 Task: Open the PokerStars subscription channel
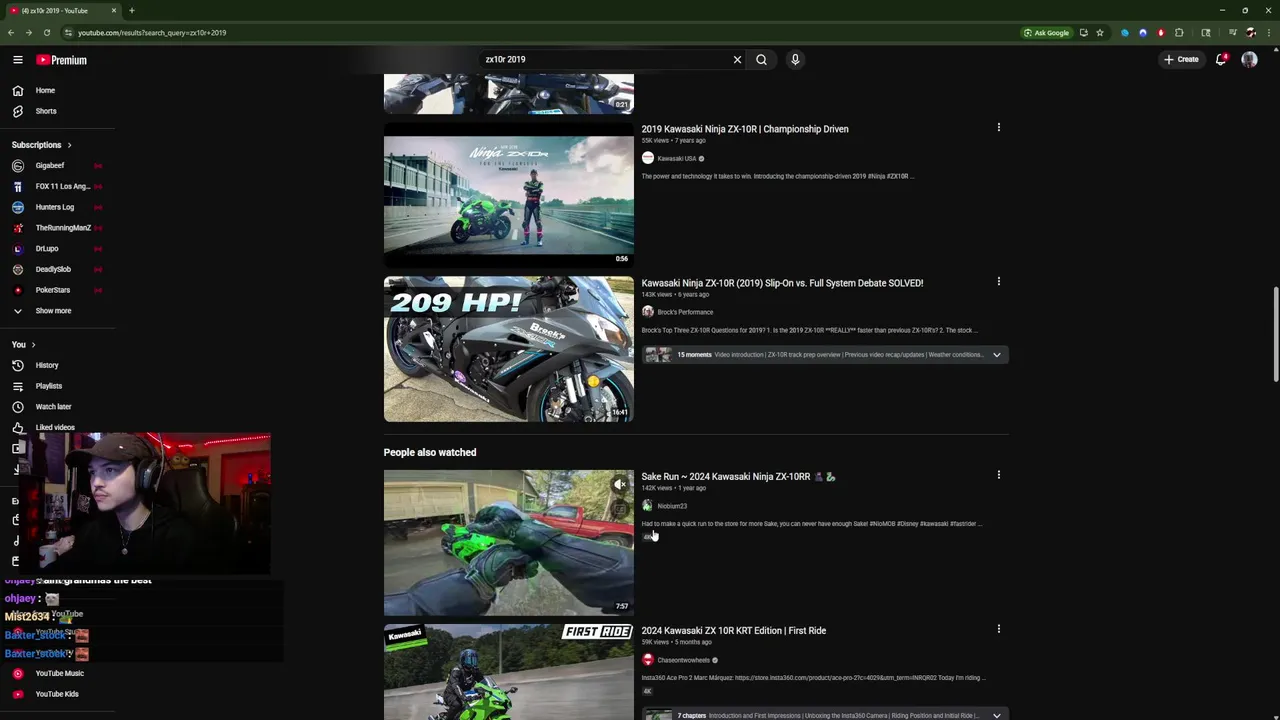pos(53,290)
